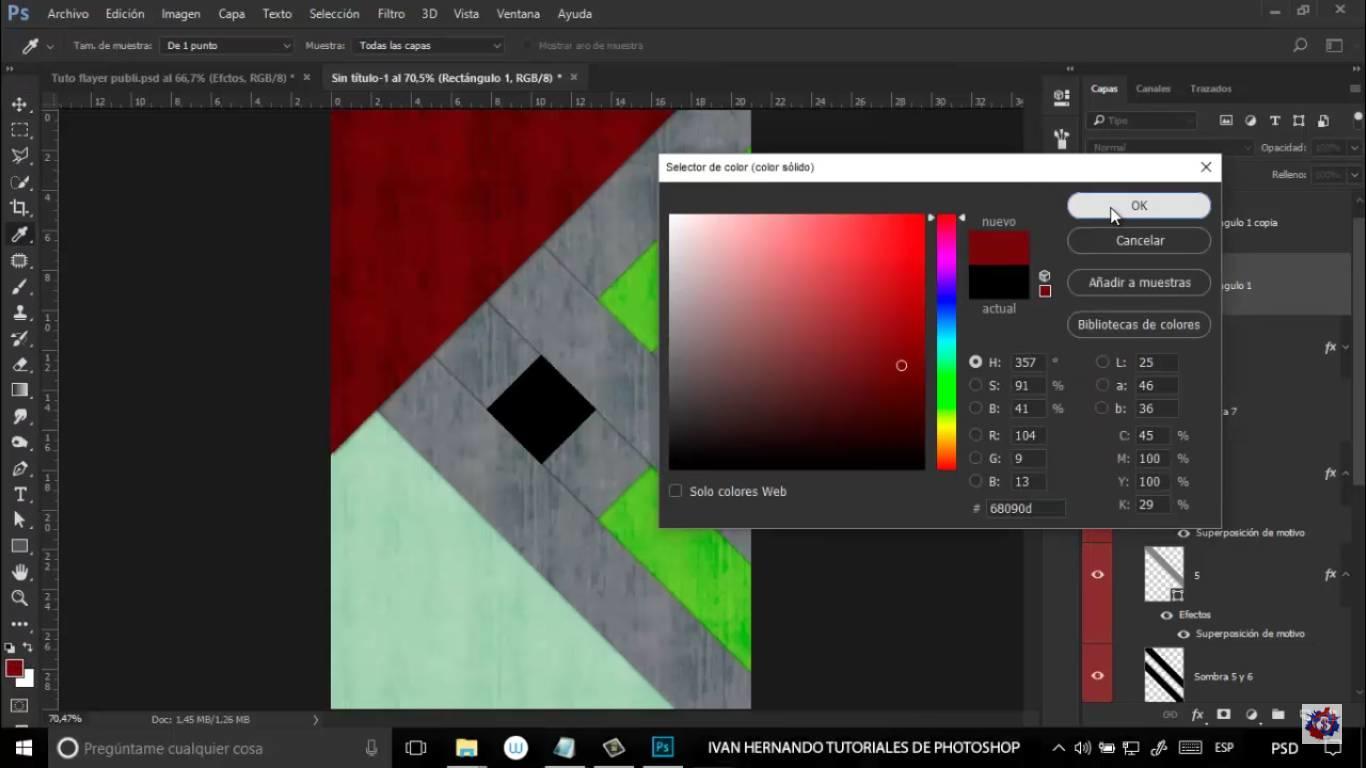This screenshot has width=1366, height=768.
Task: Switch to the Canales tab
Action: (1152, 88)
